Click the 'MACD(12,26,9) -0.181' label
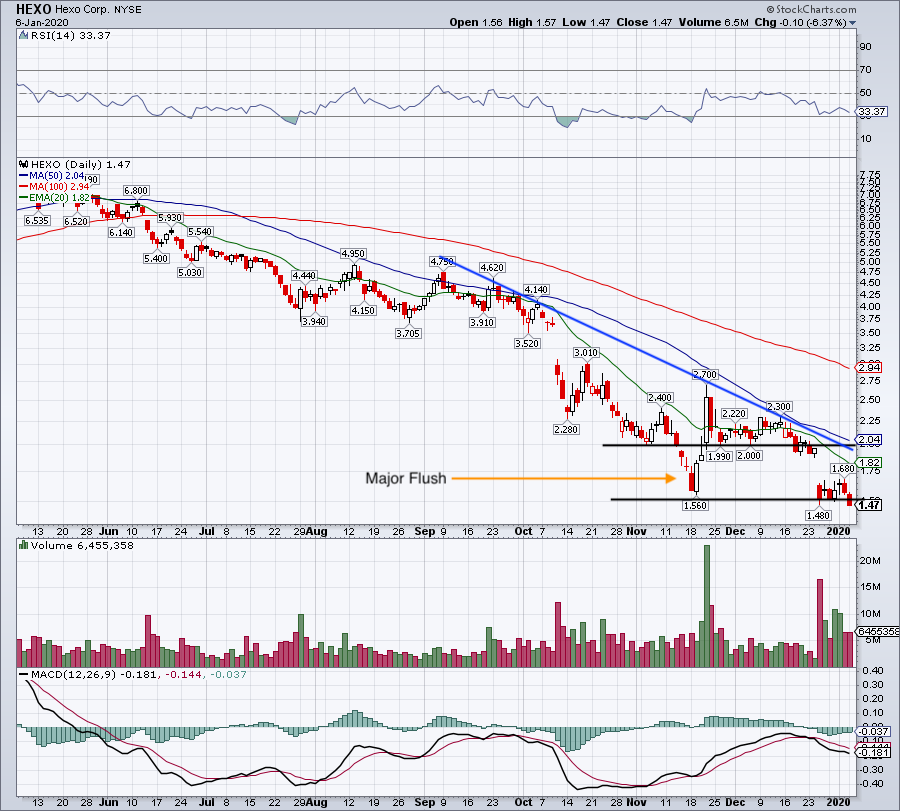Image resolution: width=900 pixels, height=811 pixels. coord(94,674)
